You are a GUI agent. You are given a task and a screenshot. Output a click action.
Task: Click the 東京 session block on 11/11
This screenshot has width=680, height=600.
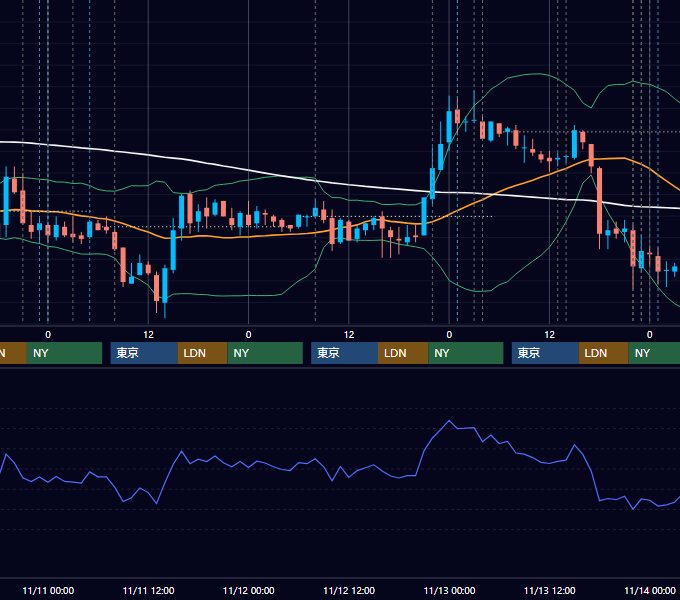pyautogui.click(x=144, y=353)
